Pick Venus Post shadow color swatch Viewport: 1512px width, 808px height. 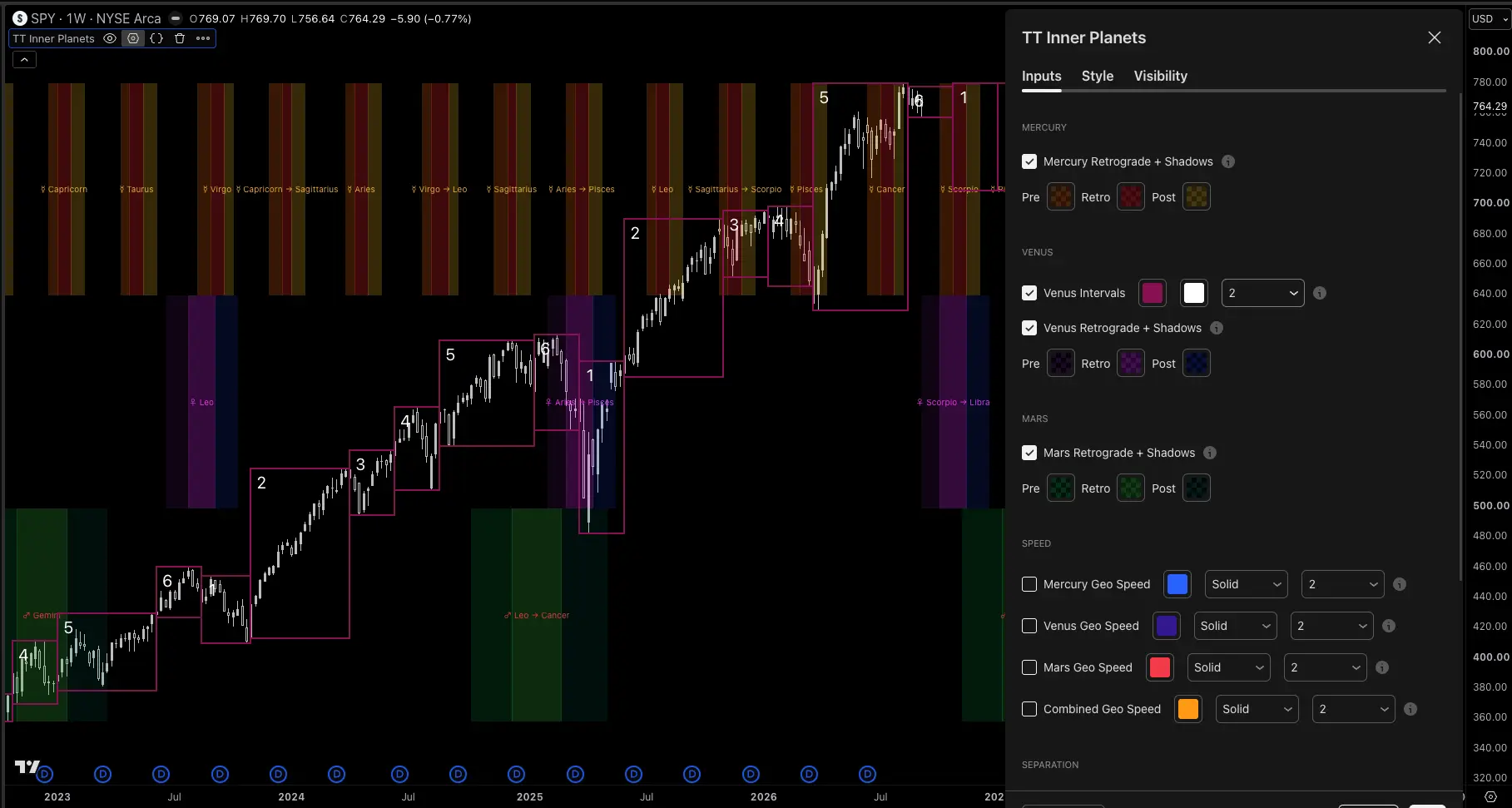[1197, 364]
